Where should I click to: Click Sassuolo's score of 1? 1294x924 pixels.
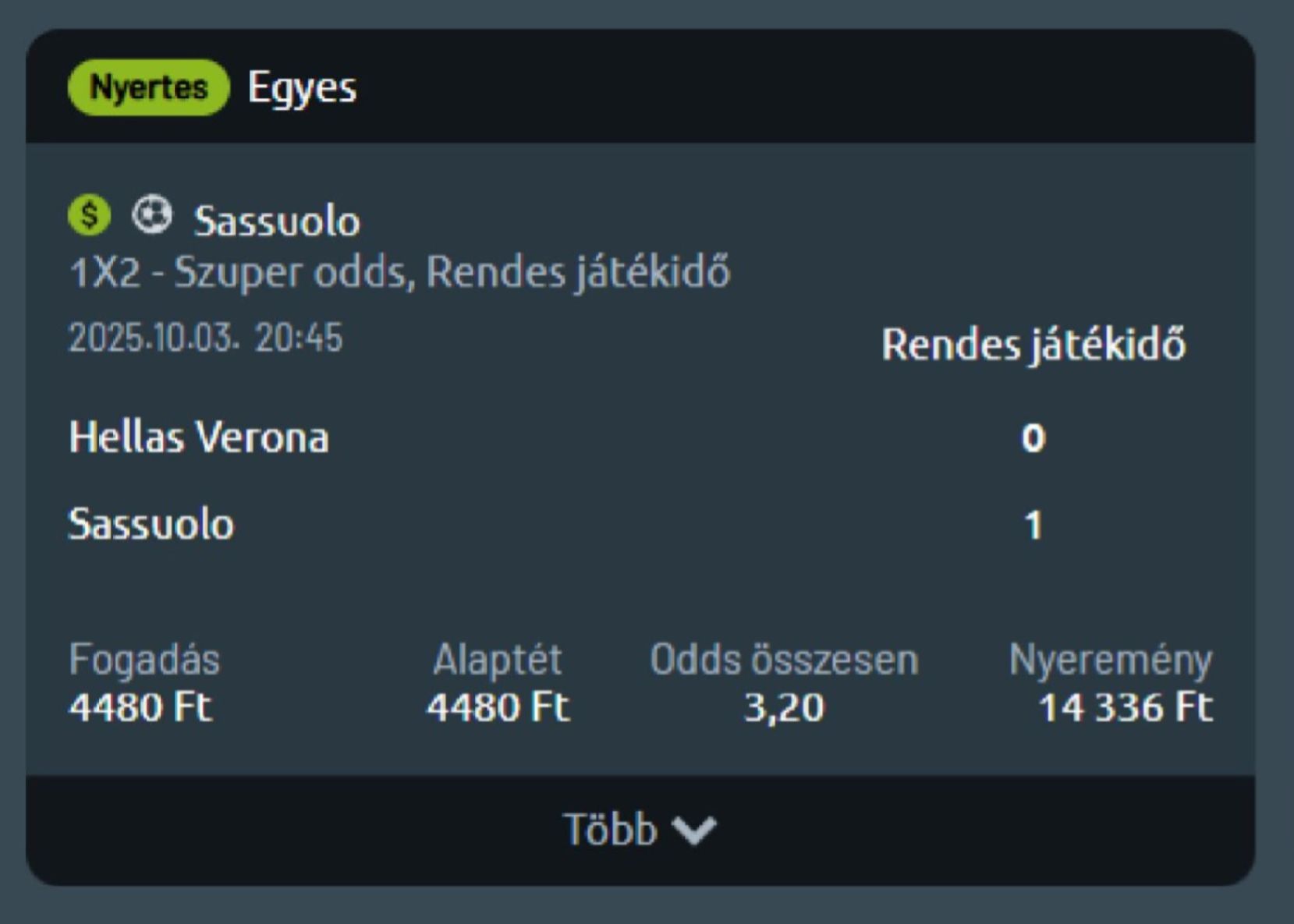(x=1033, y=525)
